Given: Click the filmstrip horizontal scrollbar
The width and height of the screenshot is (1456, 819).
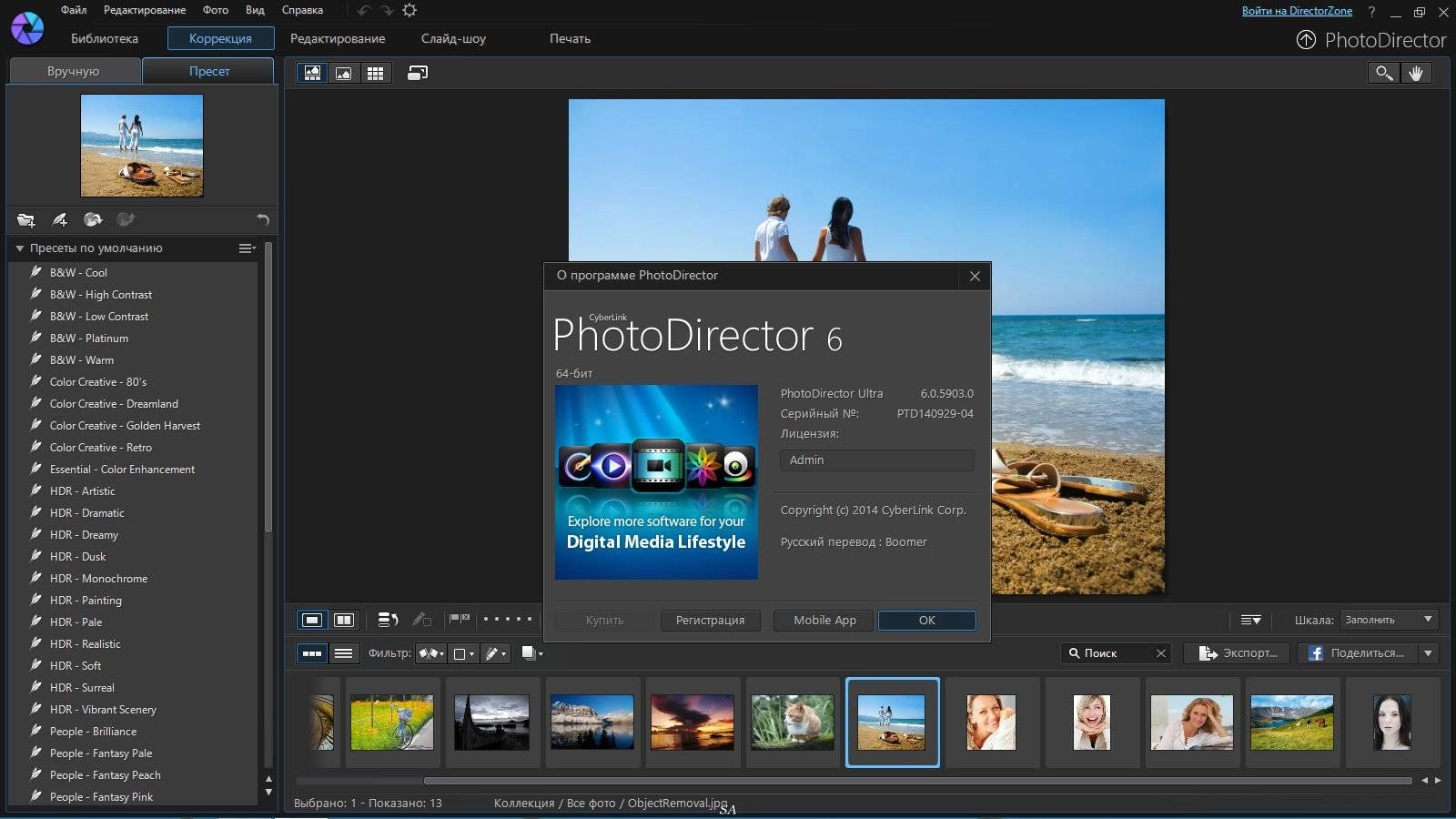Looking at the screenshot, I should click(917, 781).
